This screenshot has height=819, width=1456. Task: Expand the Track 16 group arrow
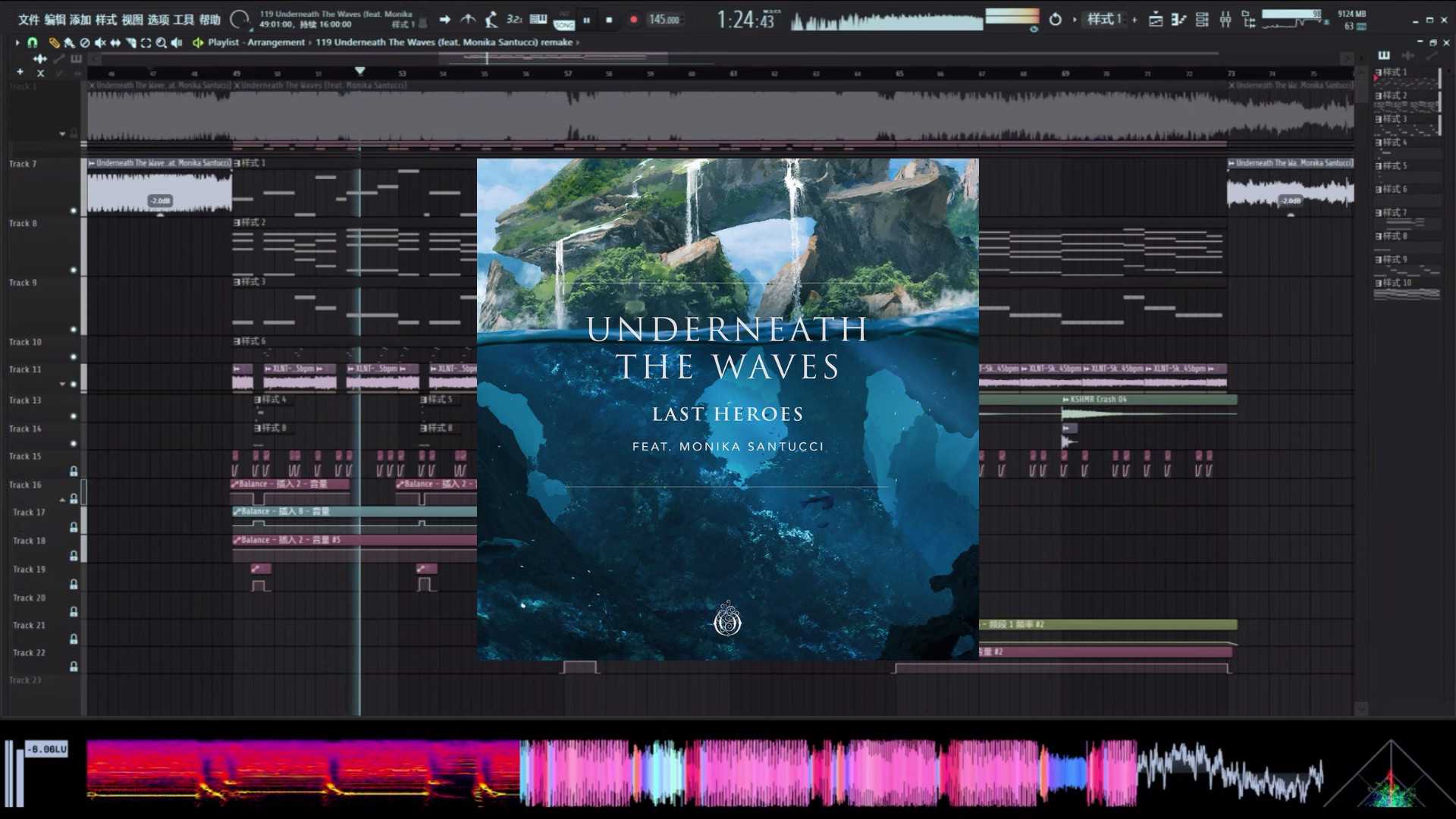pyautogui.click(x=62, y=499)
